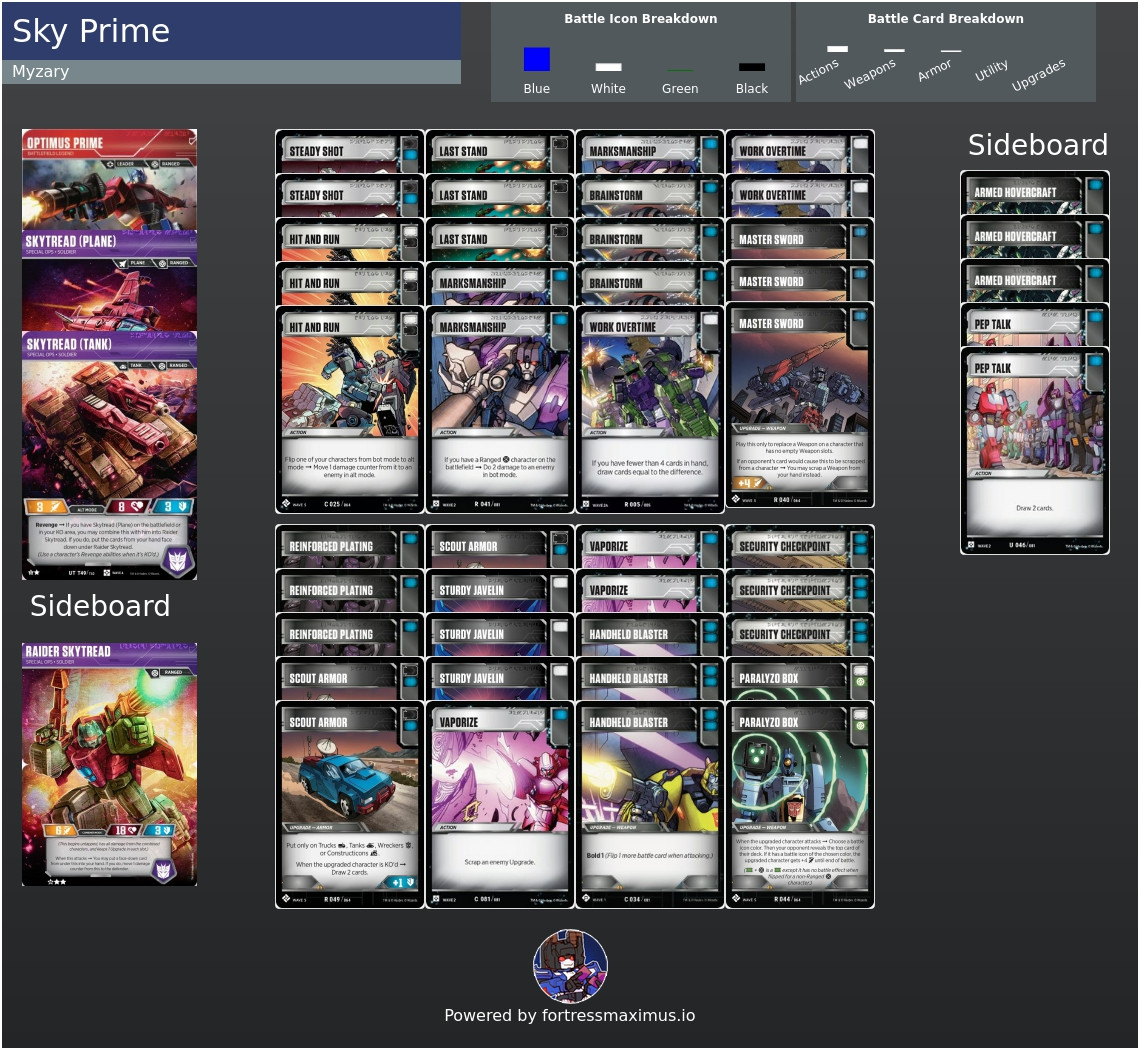The image size is (1140, 1050).
Task: Click the Green legend label
Action: tap(680, 88)
